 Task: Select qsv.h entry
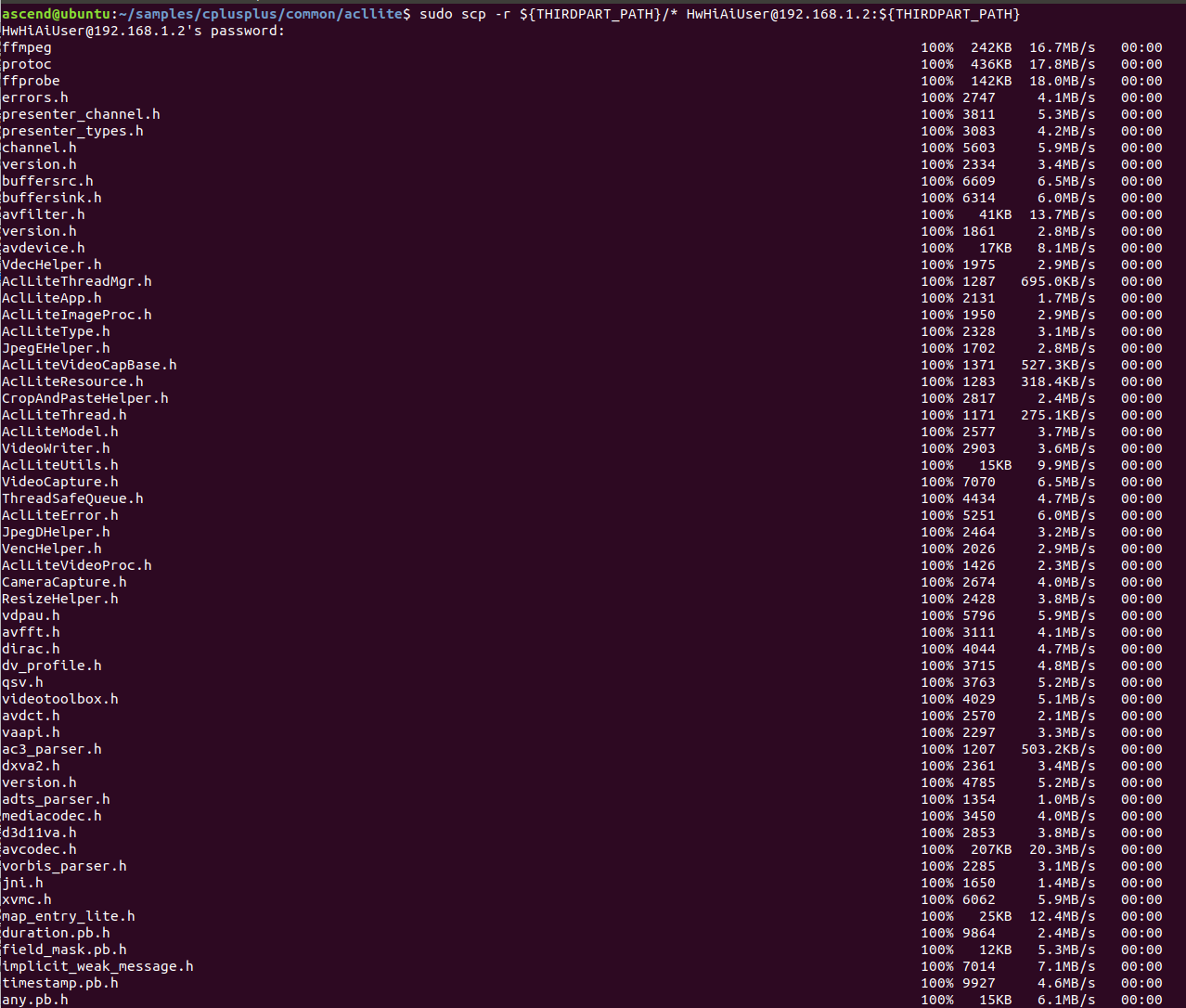pyautogui.click(x=22, y=682)
